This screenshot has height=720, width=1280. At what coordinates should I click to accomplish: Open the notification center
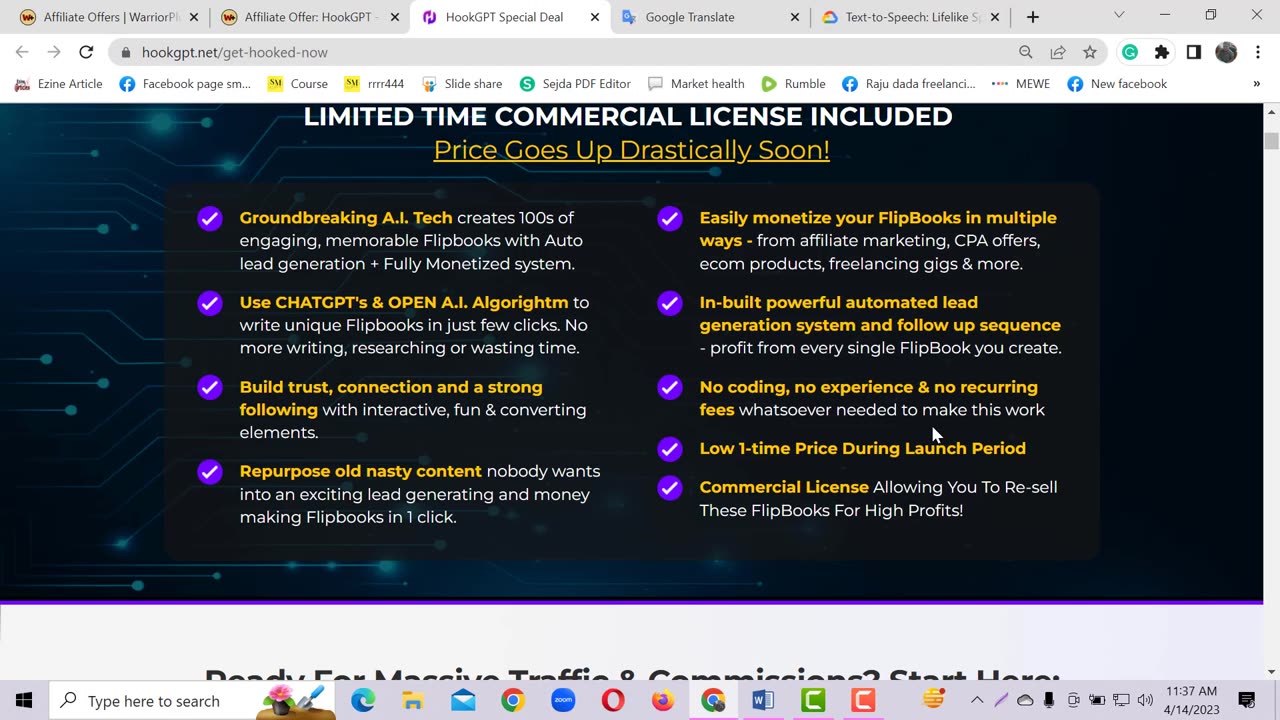tap(1246, 700)
